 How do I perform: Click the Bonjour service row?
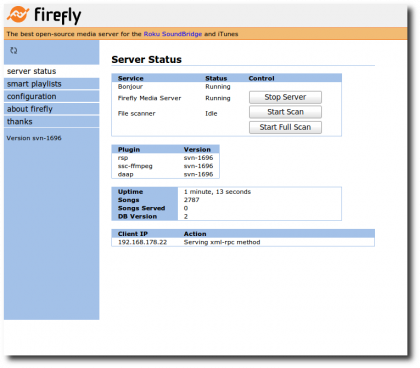[227, 87]
